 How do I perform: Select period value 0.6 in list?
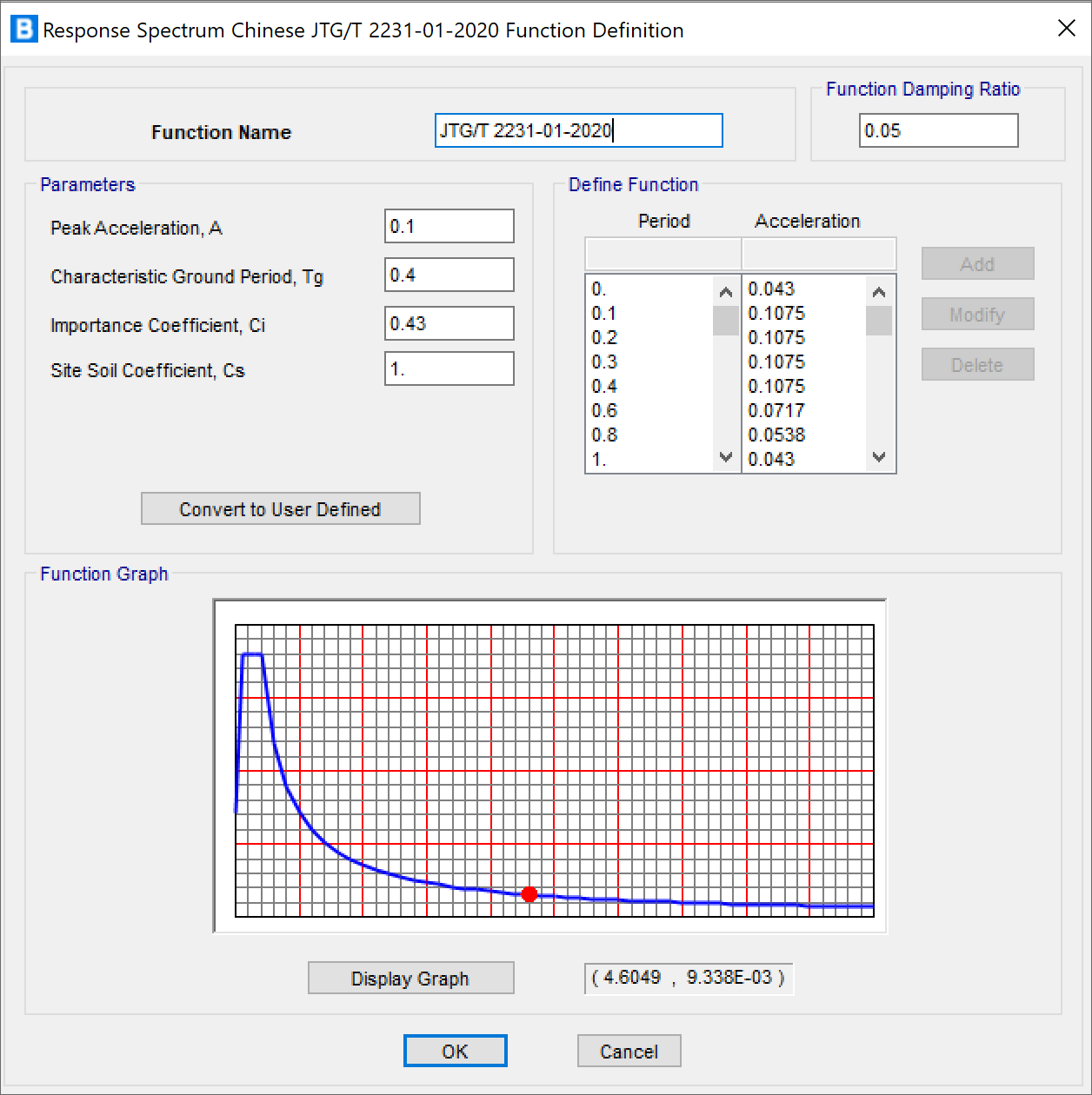605,410
